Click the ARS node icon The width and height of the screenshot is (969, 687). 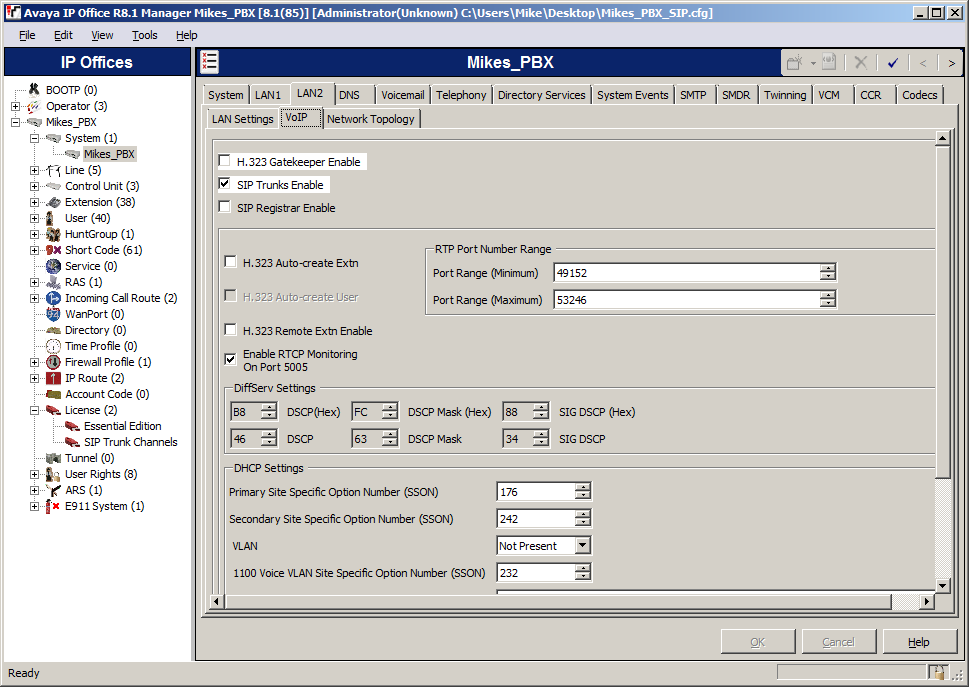click(x=53, y=491)
